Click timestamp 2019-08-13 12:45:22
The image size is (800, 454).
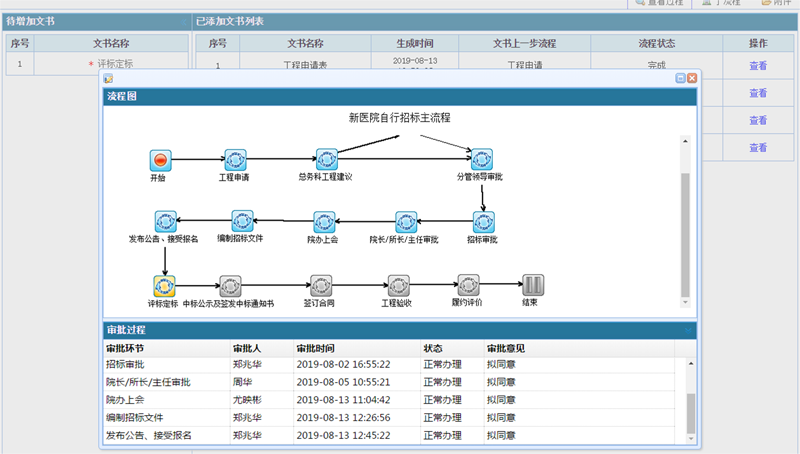pyautogui.click(x=343, y=436)
